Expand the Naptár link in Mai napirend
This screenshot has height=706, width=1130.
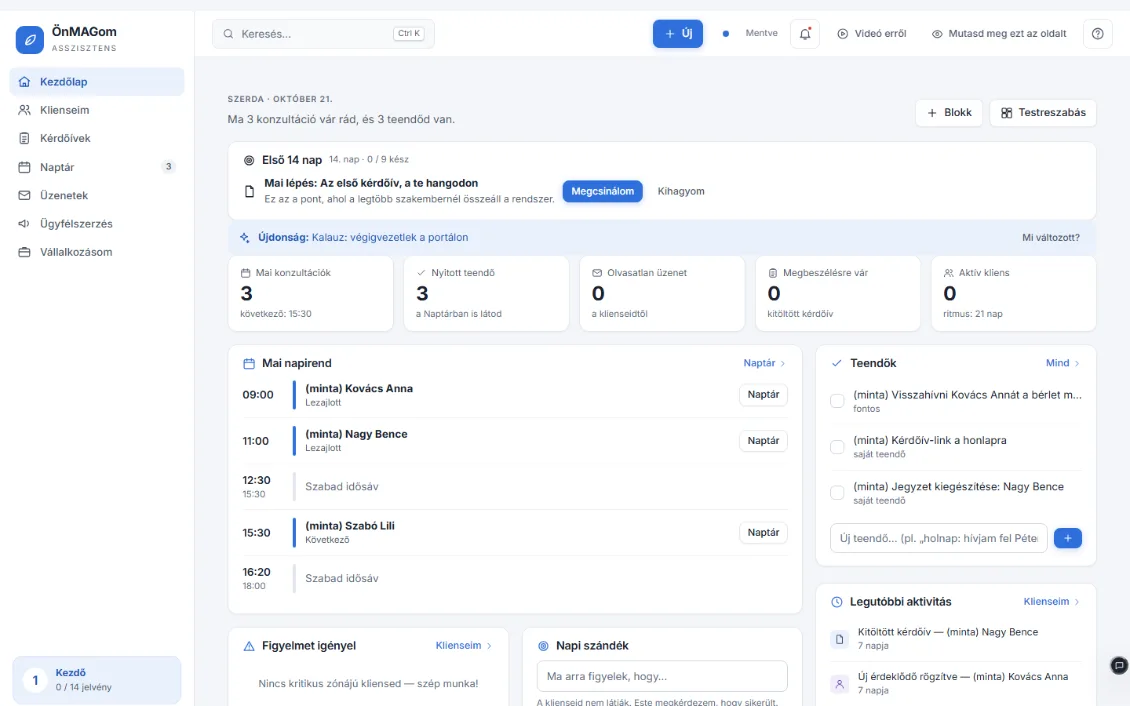click(x=765, y=363)
